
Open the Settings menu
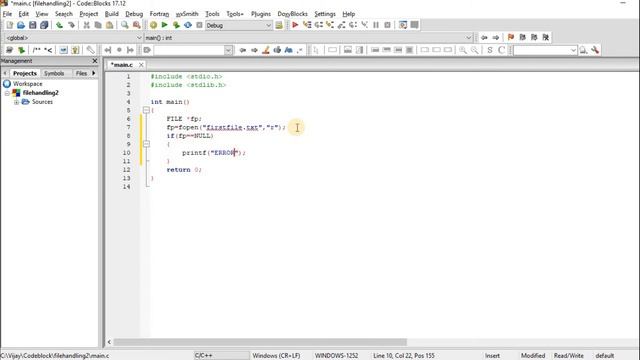[x=325, y=14]
